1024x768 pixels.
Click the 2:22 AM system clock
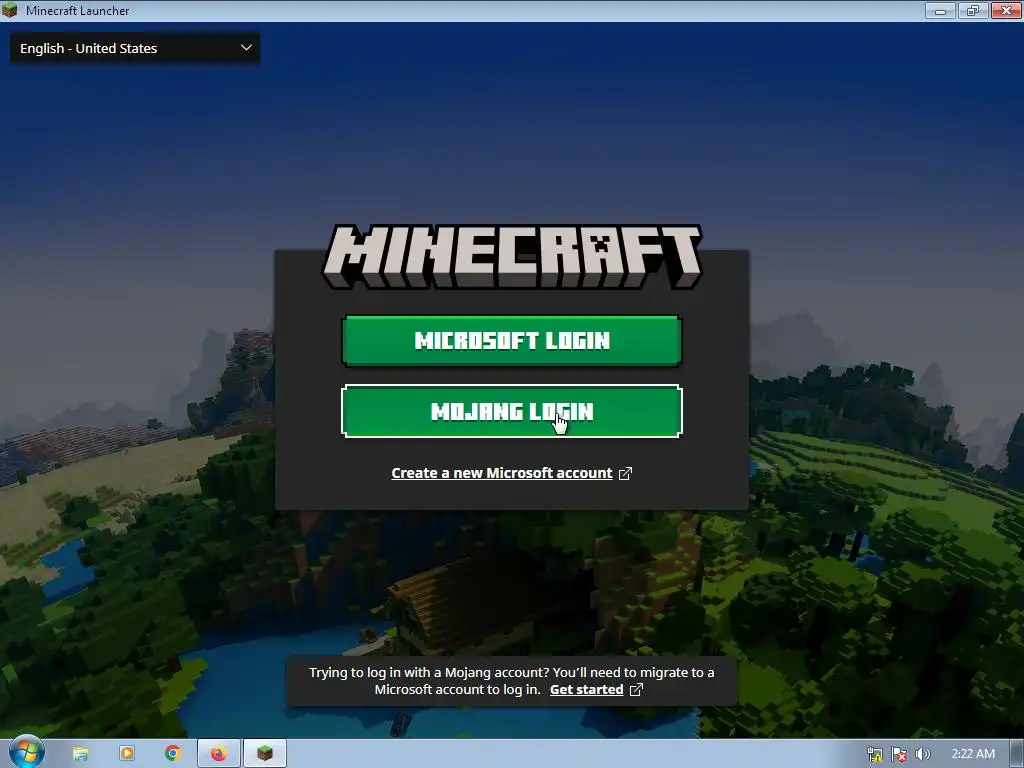tap(973, 754)
